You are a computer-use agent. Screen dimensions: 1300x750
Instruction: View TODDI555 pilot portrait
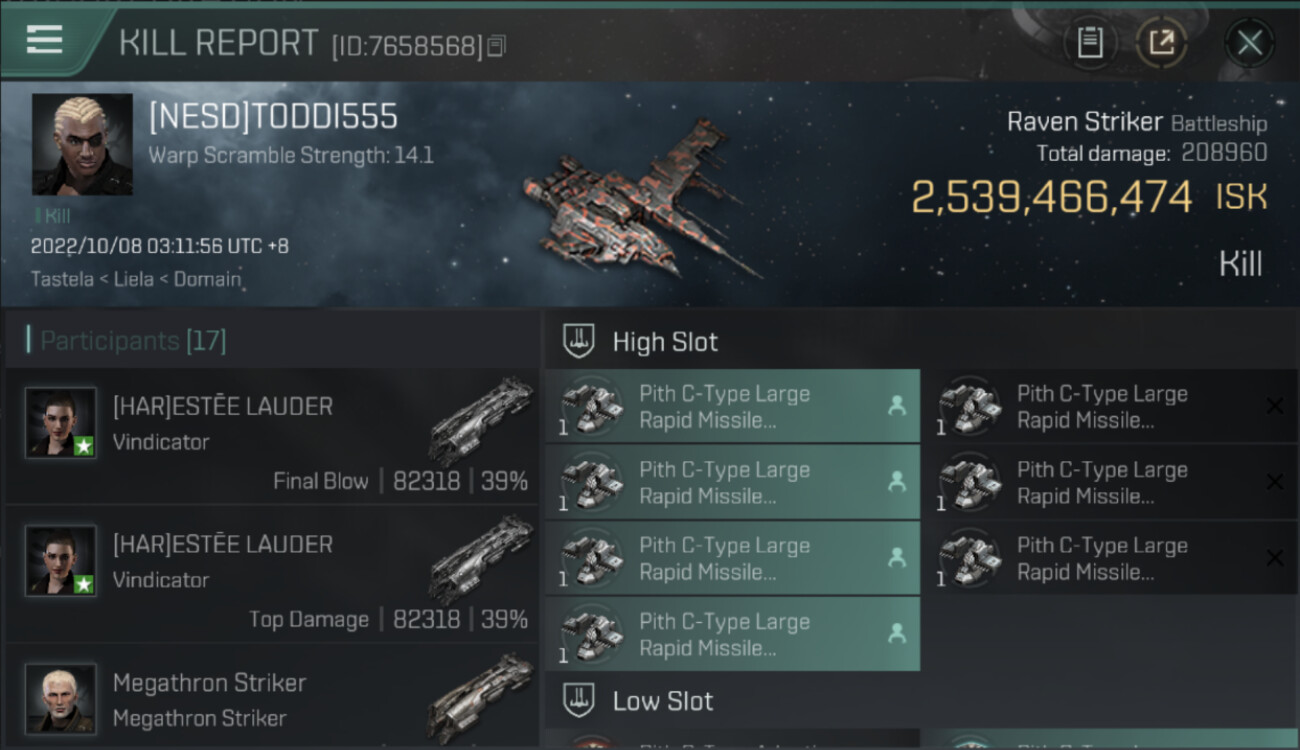tap(82, 144)
